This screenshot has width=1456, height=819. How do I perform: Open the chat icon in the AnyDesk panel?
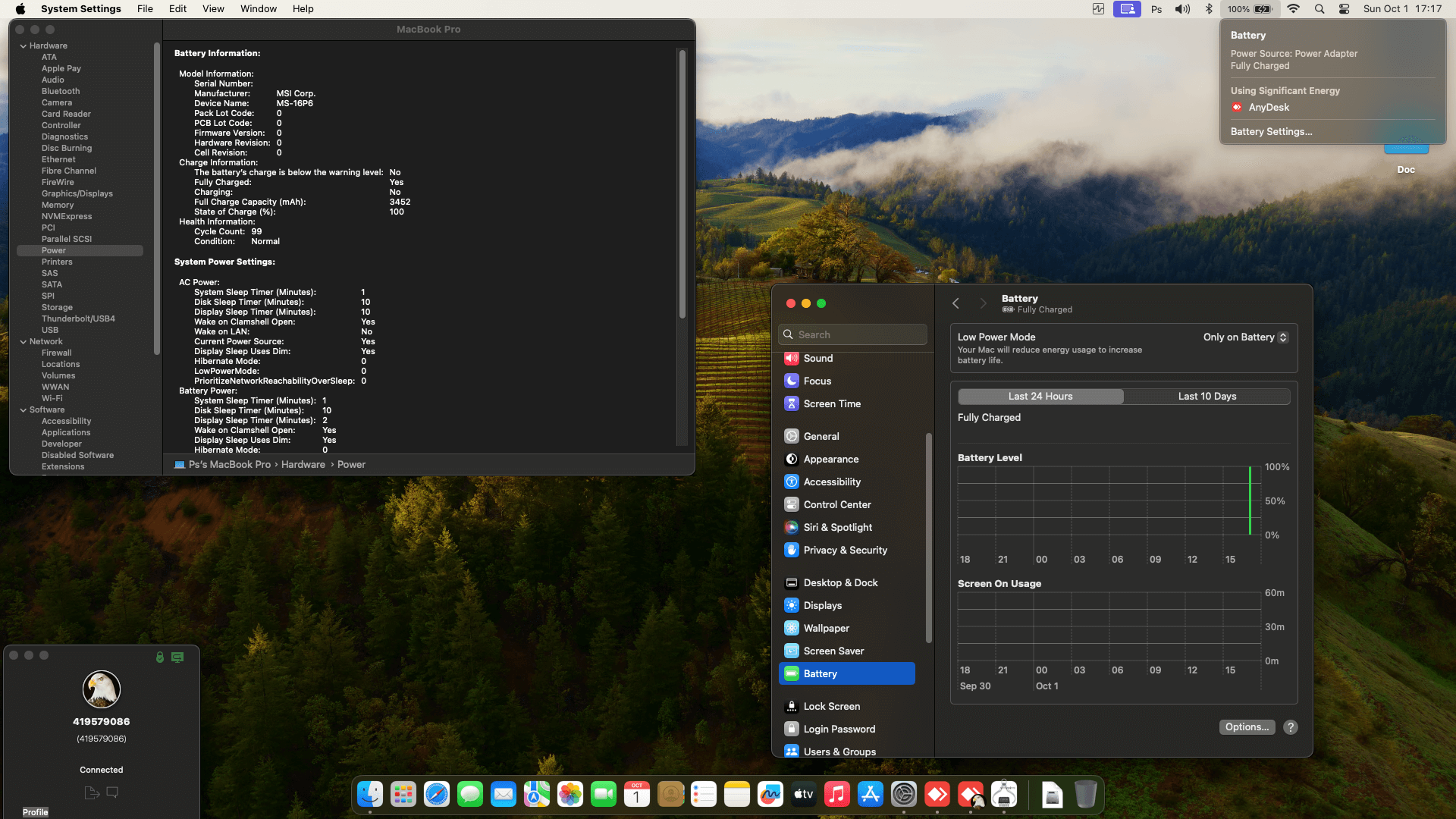click(112, 792)
